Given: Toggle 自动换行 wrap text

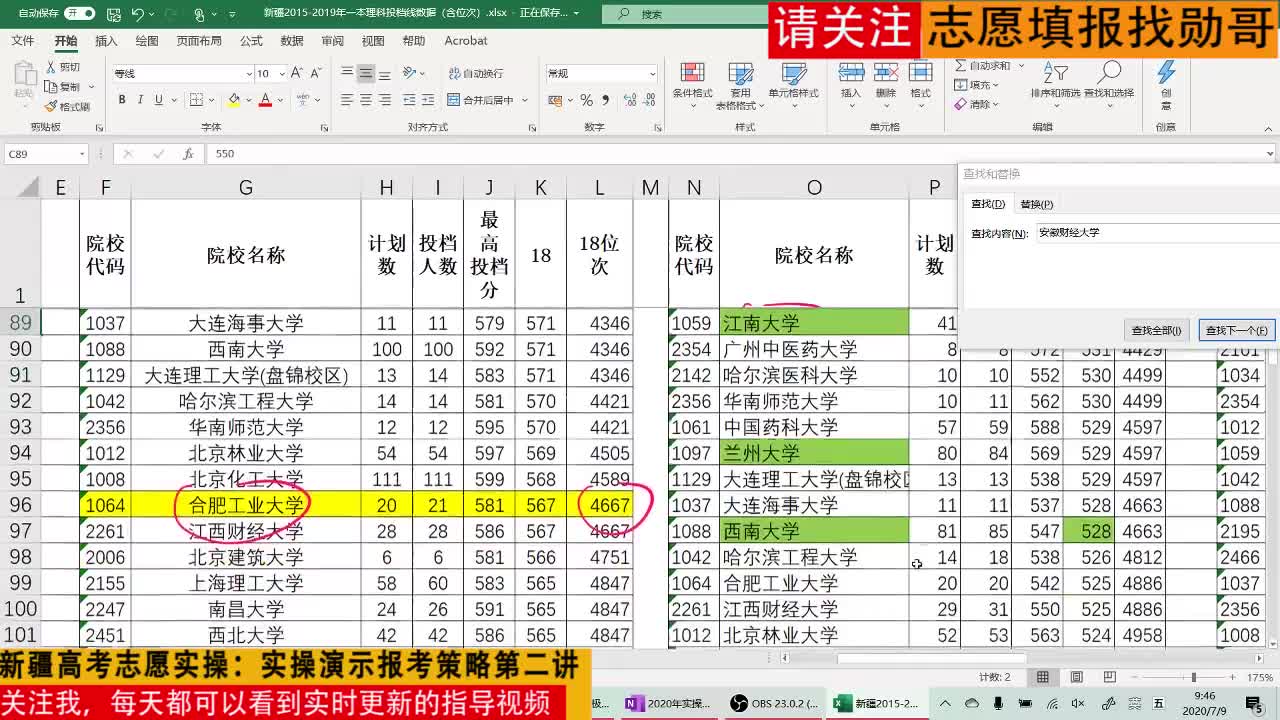Looking at the screenshot, I should click(476, 74).
